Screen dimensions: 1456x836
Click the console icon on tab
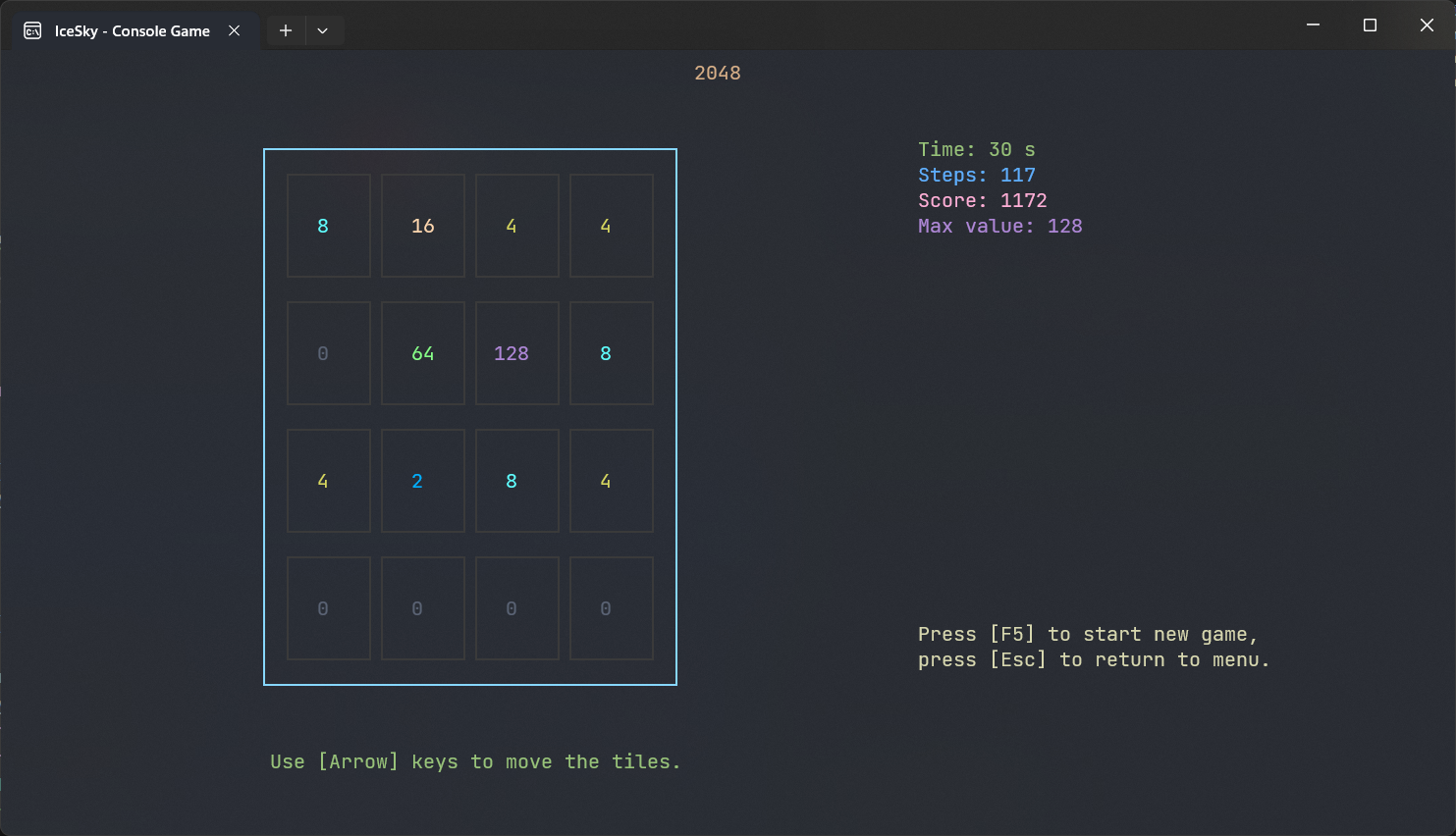point(32,30)
